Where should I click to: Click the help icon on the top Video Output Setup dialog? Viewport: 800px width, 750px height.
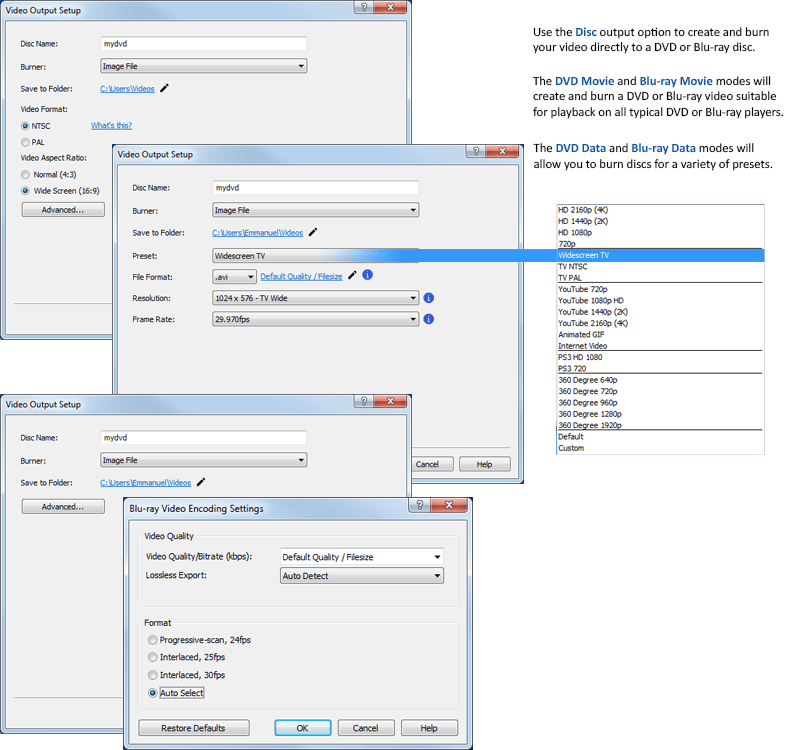[x=363, y=9]
